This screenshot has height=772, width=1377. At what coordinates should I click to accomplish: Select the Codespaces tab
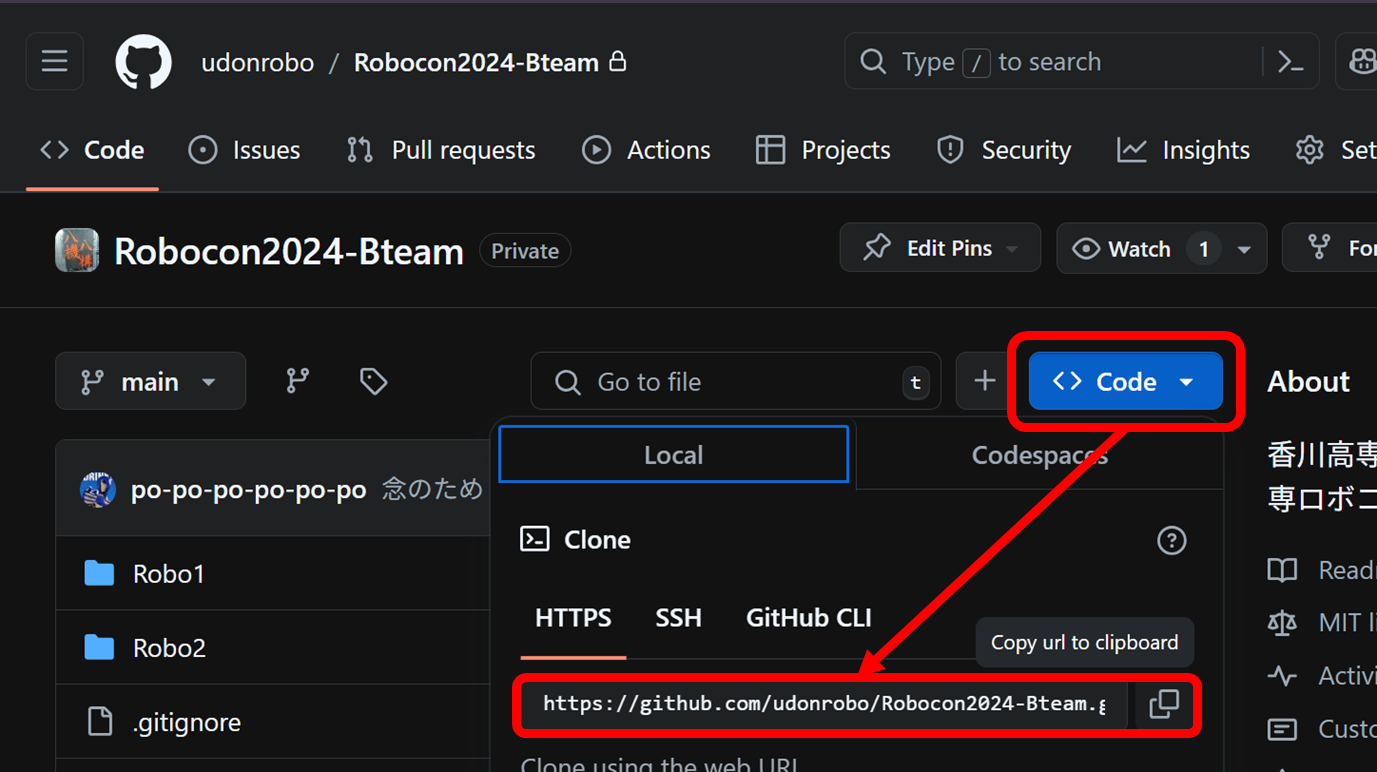1040,456
